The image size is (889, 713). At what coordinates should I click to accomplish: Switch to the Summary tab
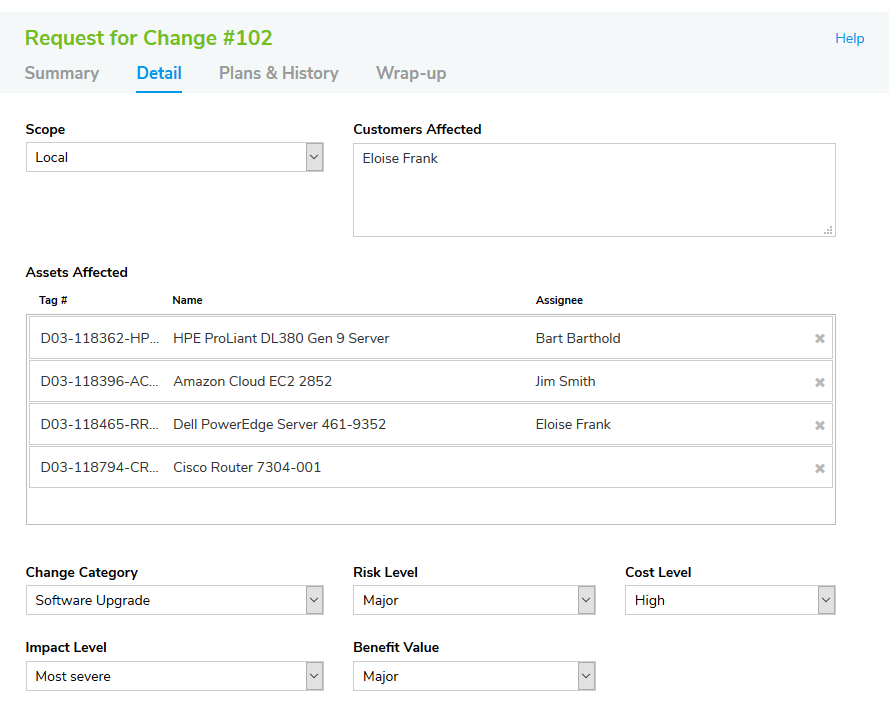coord(62,73)
